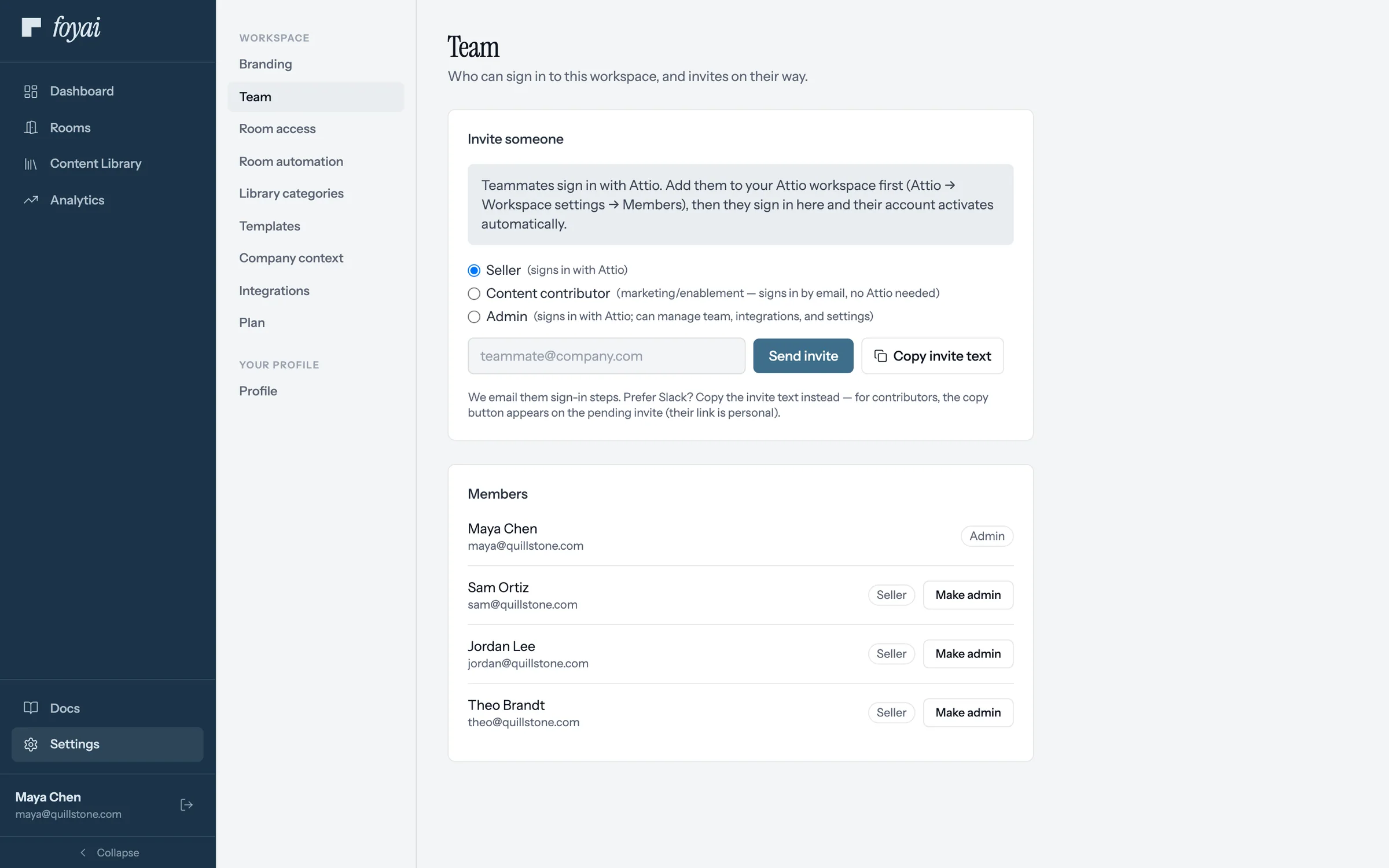Screen dimensions: 1389x868
Task: Click Seller badge on Theo Brandt row
Action: coord(891,712)
